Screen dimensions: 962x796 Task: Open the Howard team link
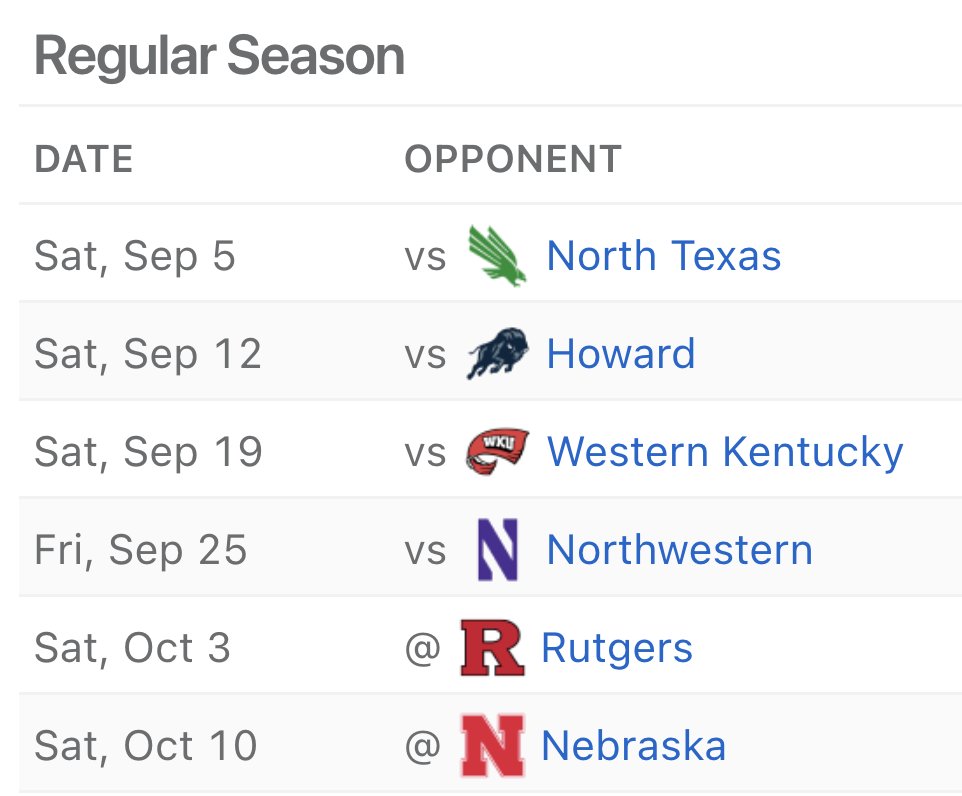click(x=621, y=354)
